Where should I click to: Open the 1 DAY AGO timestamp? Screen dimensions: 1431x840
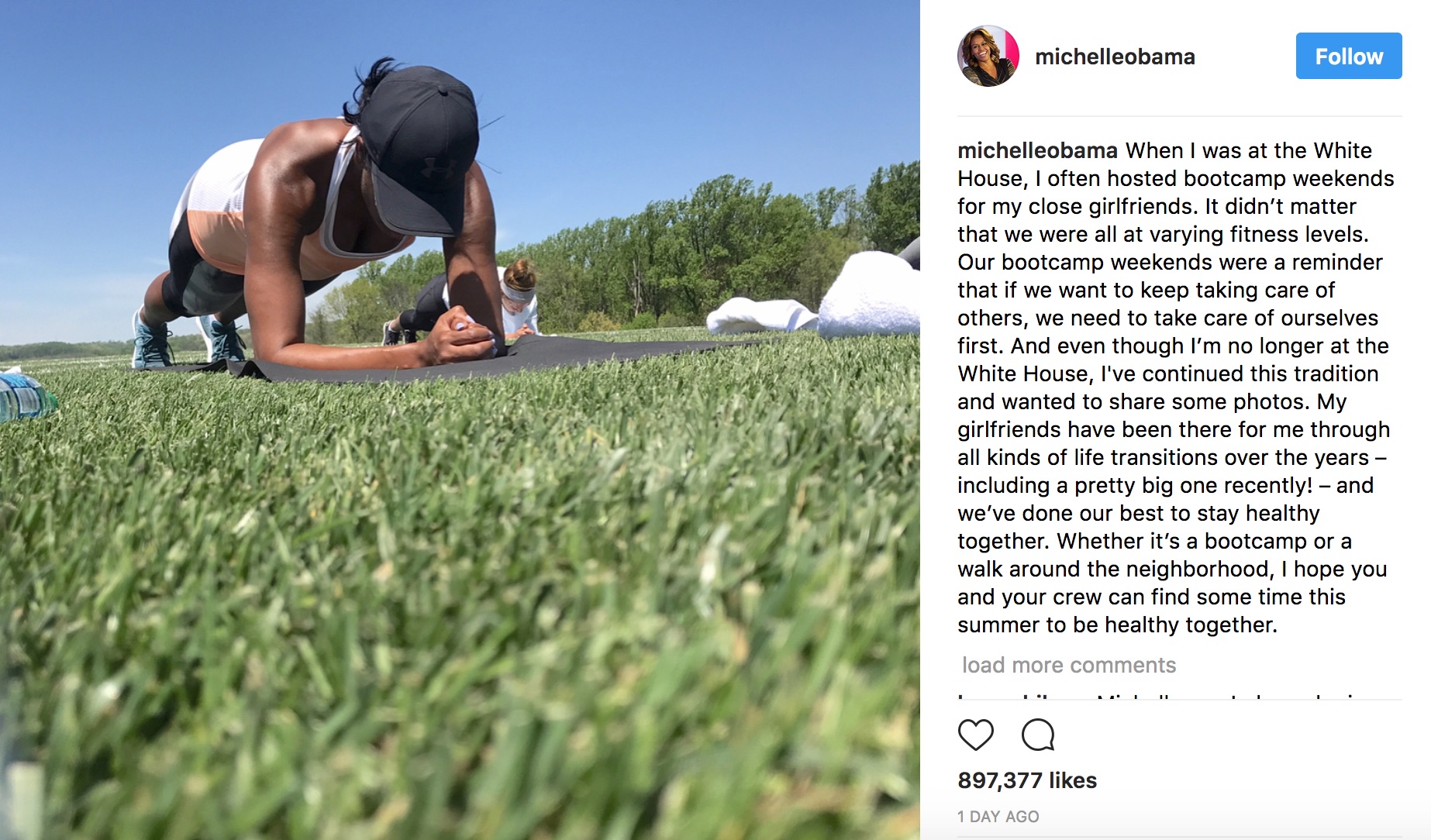click(998, 817)
